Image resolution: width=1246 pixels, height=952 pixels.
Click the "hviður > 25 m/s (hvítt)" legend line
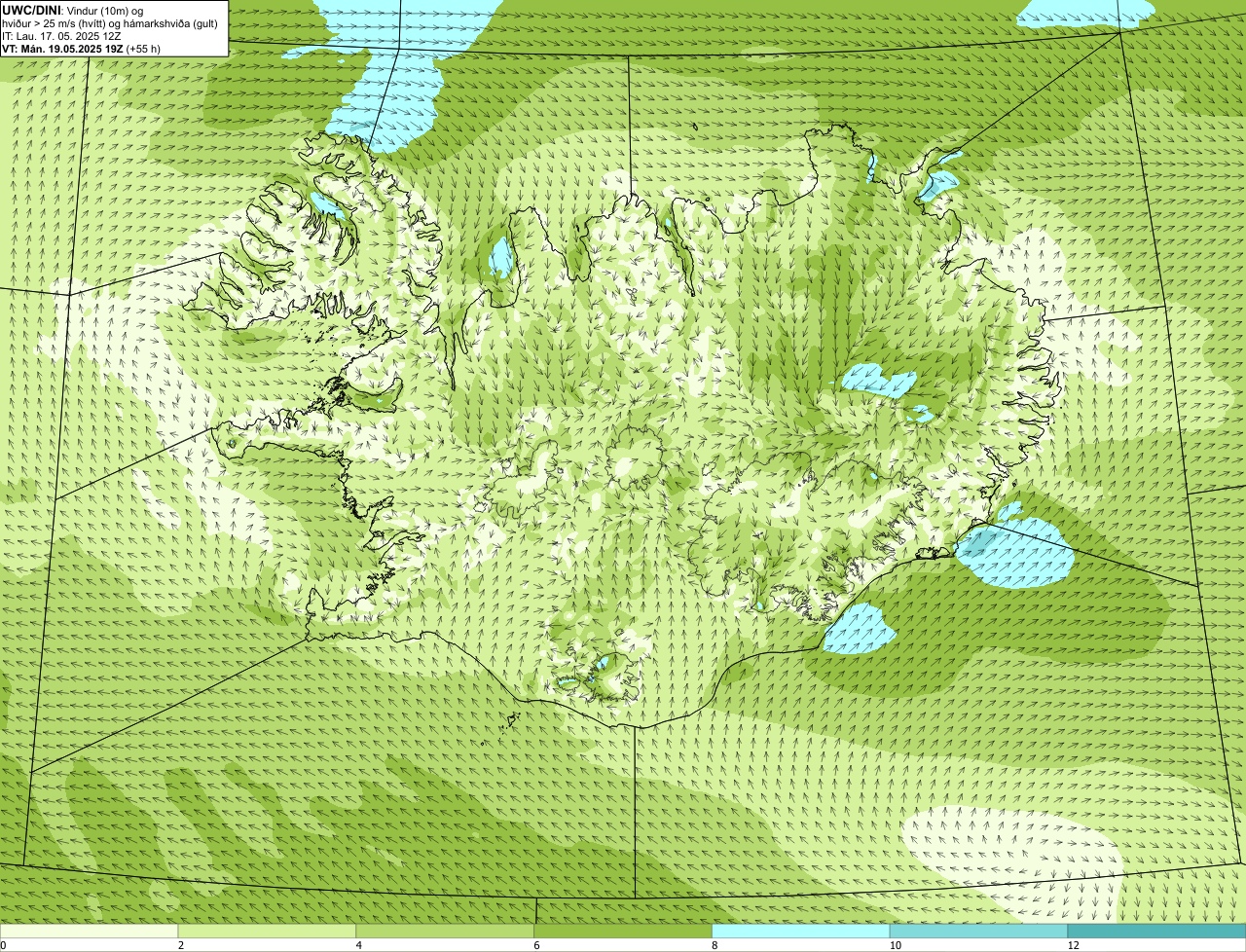pos(110,22)
